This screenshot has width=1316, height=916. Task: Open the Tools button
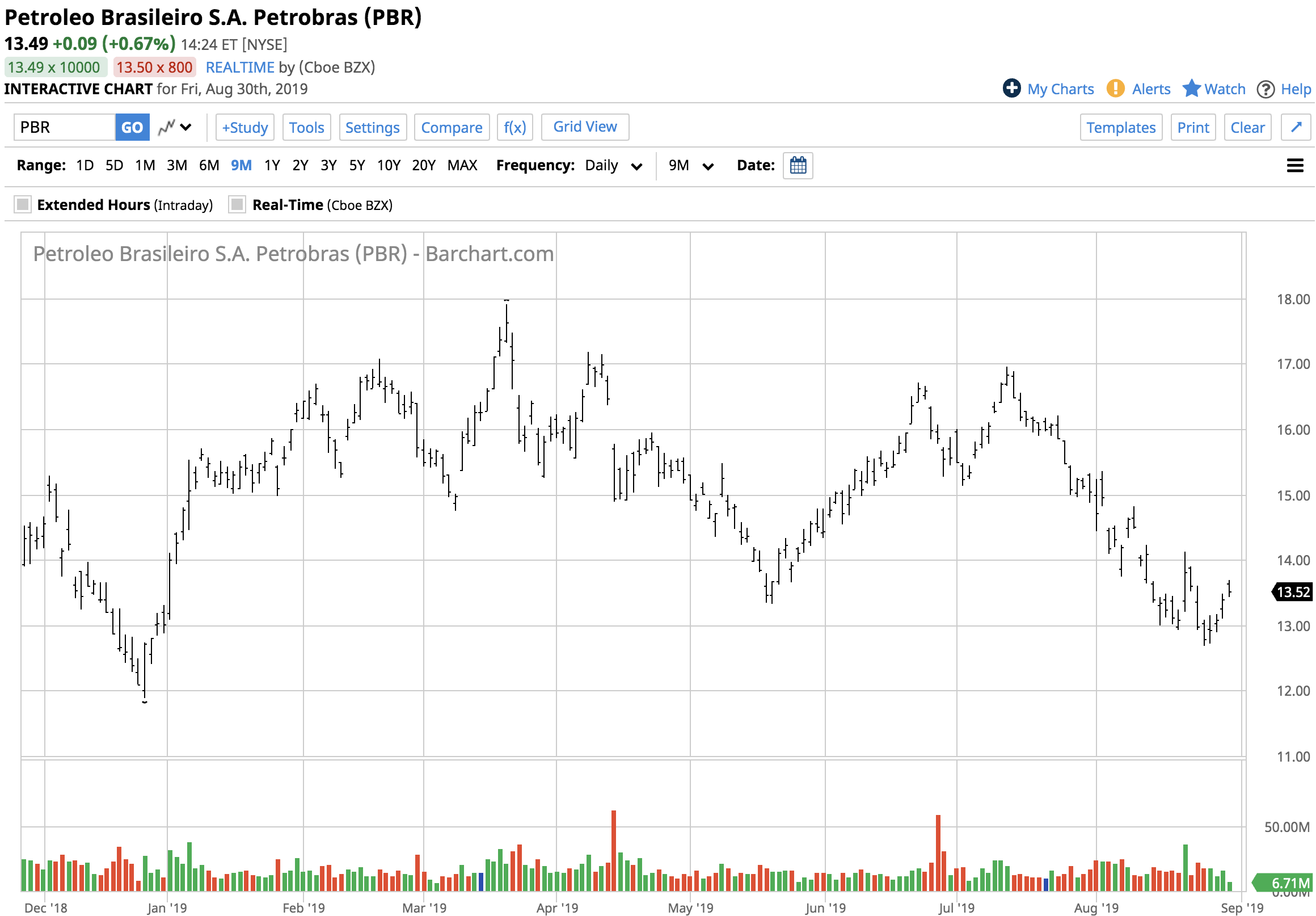point(306,127)
